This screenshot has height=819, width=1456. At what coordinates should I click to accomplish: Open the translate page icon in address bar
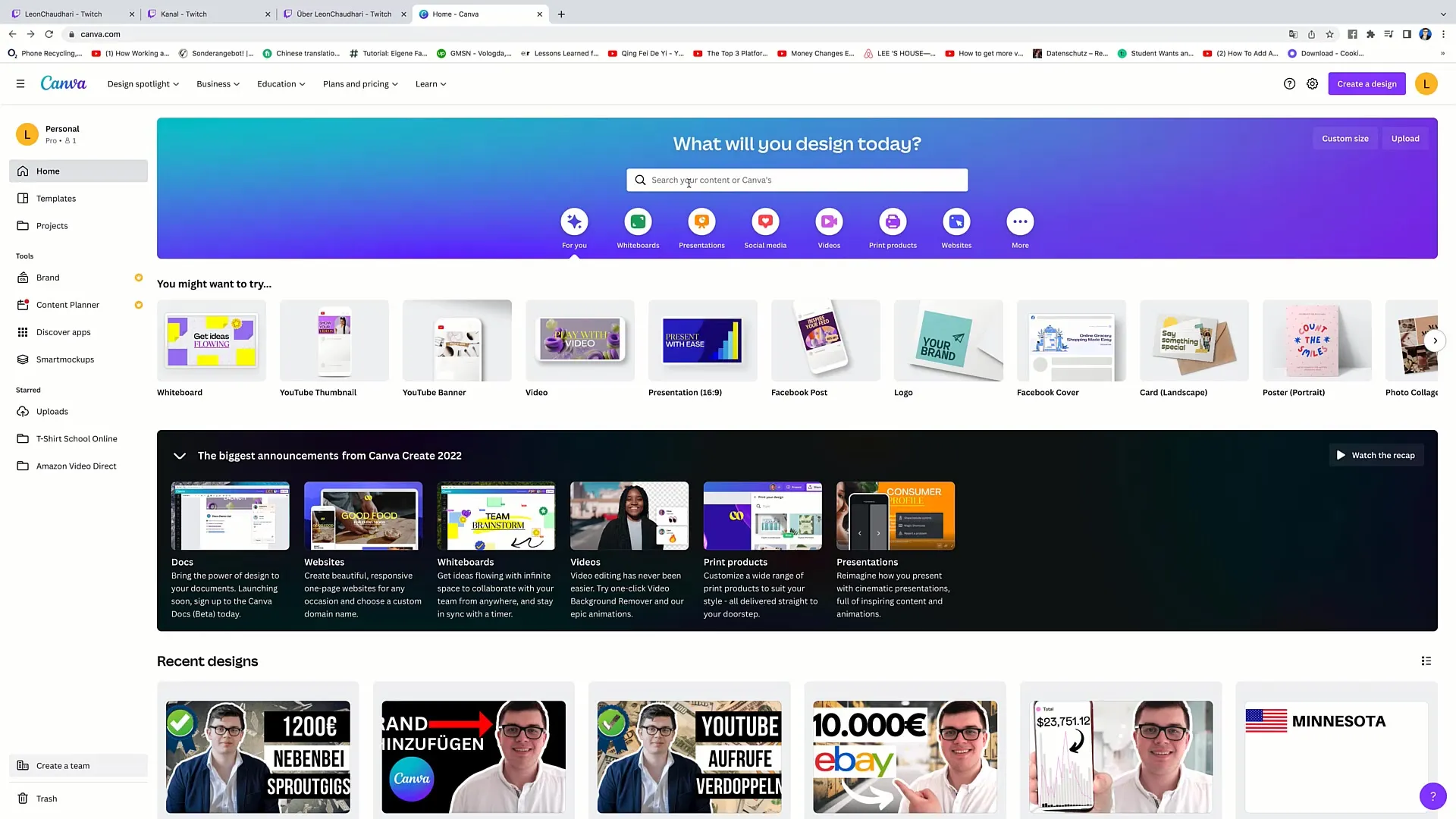click(1293, 34)
